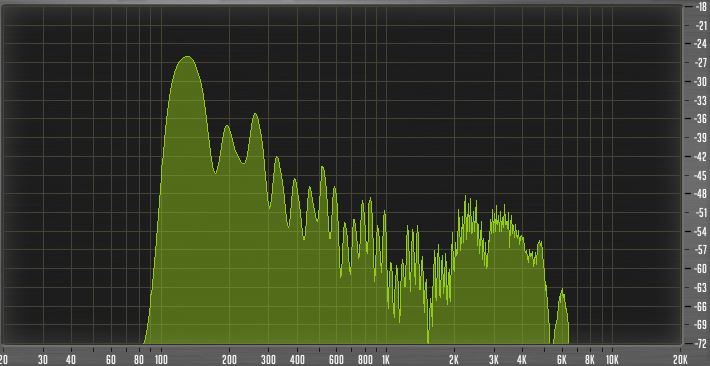Image resolution: width=710 pixels, height=366 pixels.
Task: Click the 200 Hz frequency axis label
Action: [229, 361]
